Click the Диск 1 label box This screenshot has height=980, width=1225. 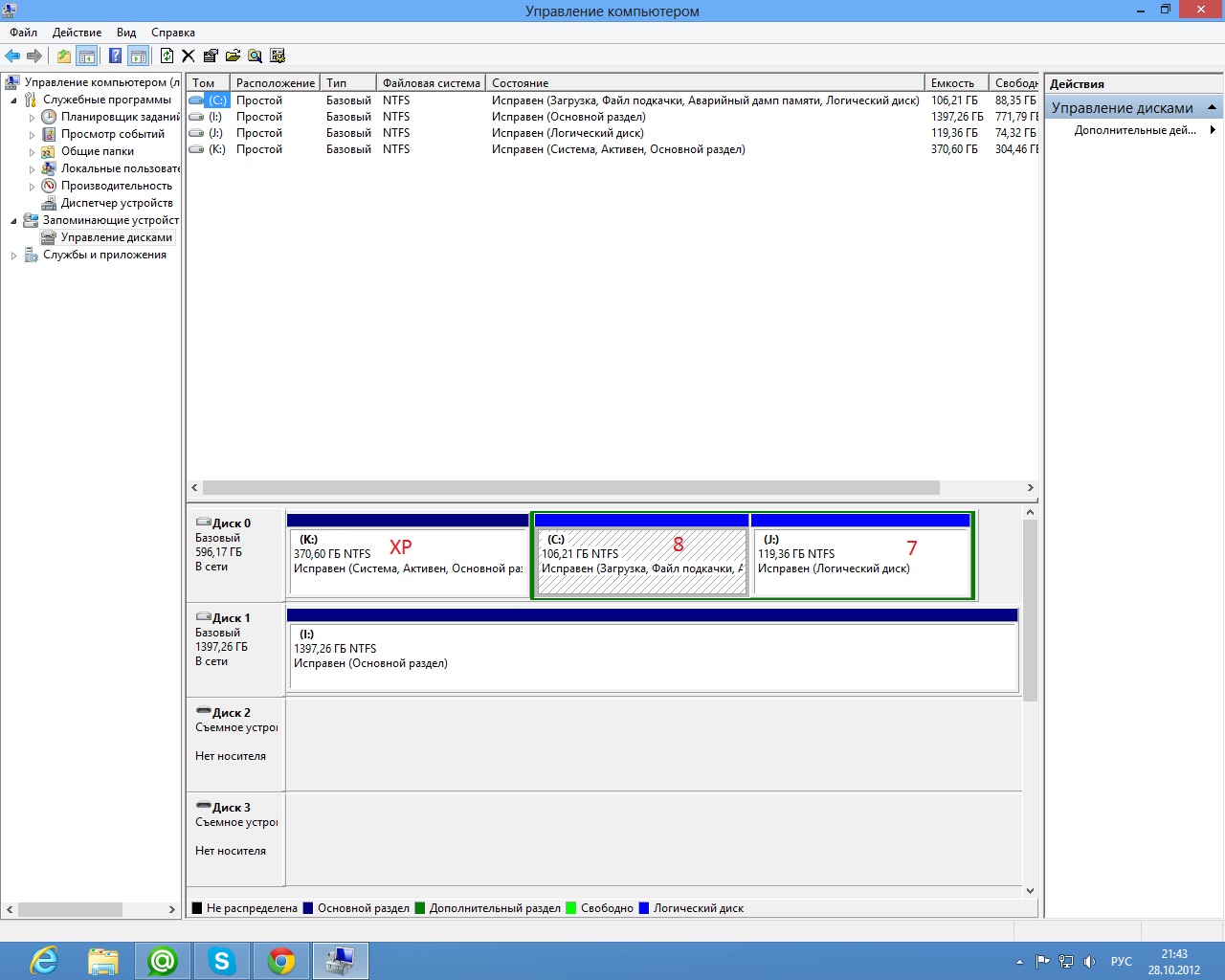point(235,648)
